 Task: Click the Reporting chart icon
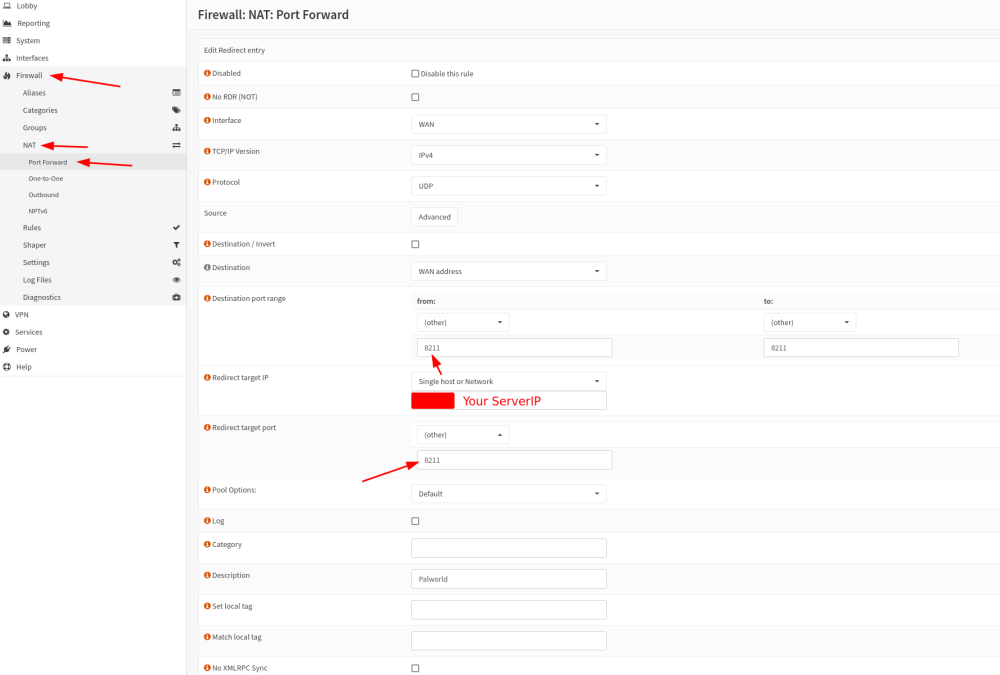(7, 23)
